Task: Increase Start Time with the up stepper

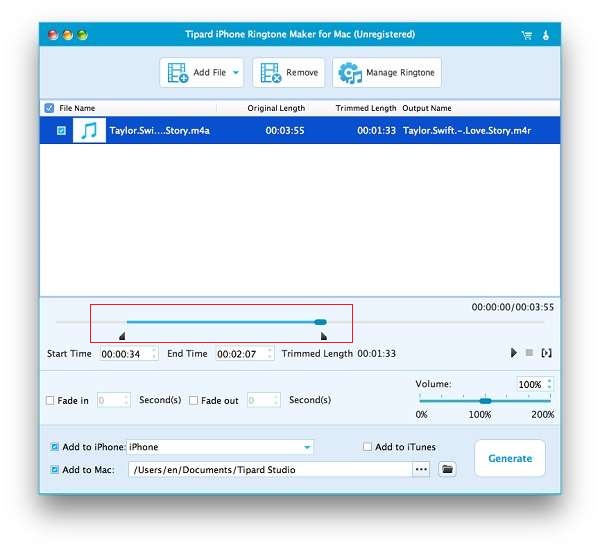Action: [x=155, y=350]
